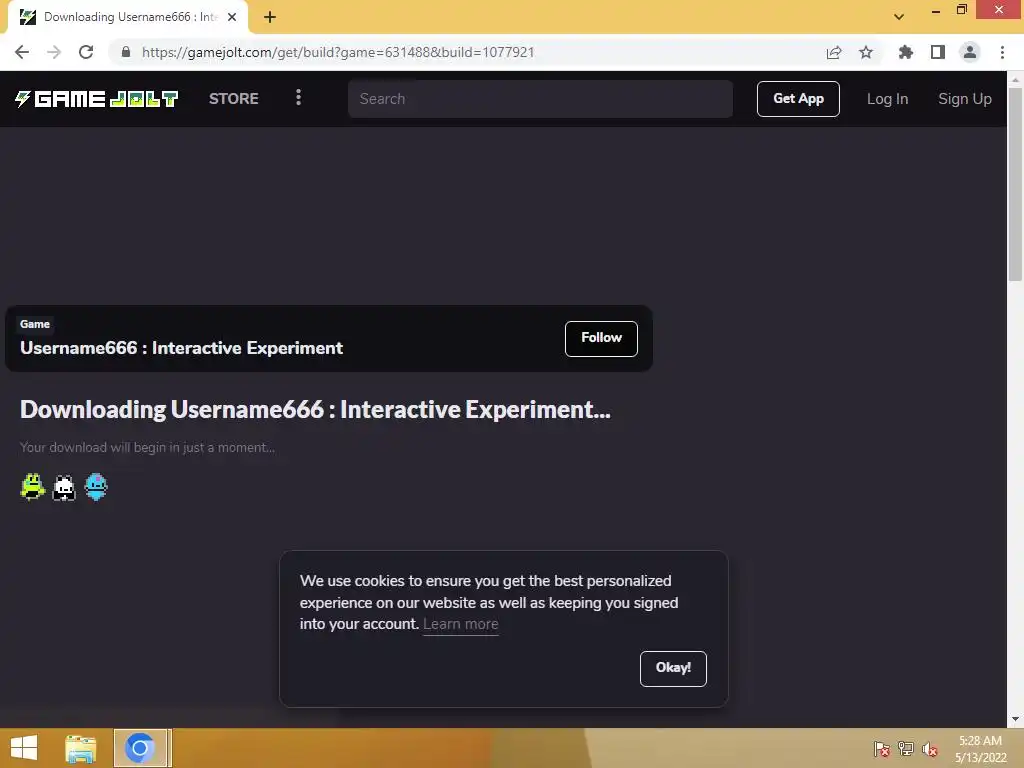The height and width of the screenshot is (768, 1024).
Task: Click the Chromium taskbar icon
Action: (x=140, y=748)
